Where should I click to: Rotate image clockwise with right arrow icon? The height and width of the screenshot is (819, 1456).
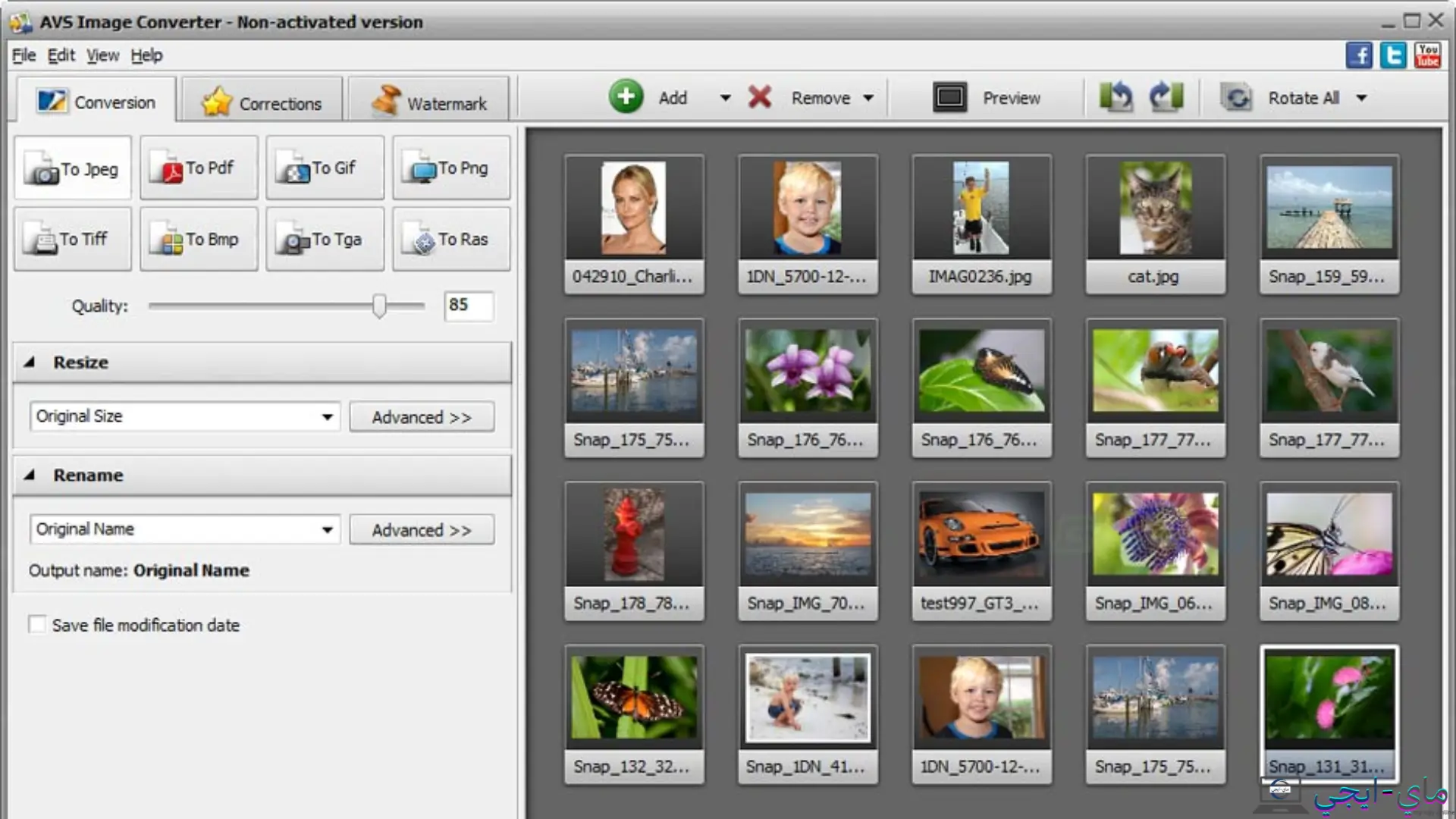[x=1166, y=97]
